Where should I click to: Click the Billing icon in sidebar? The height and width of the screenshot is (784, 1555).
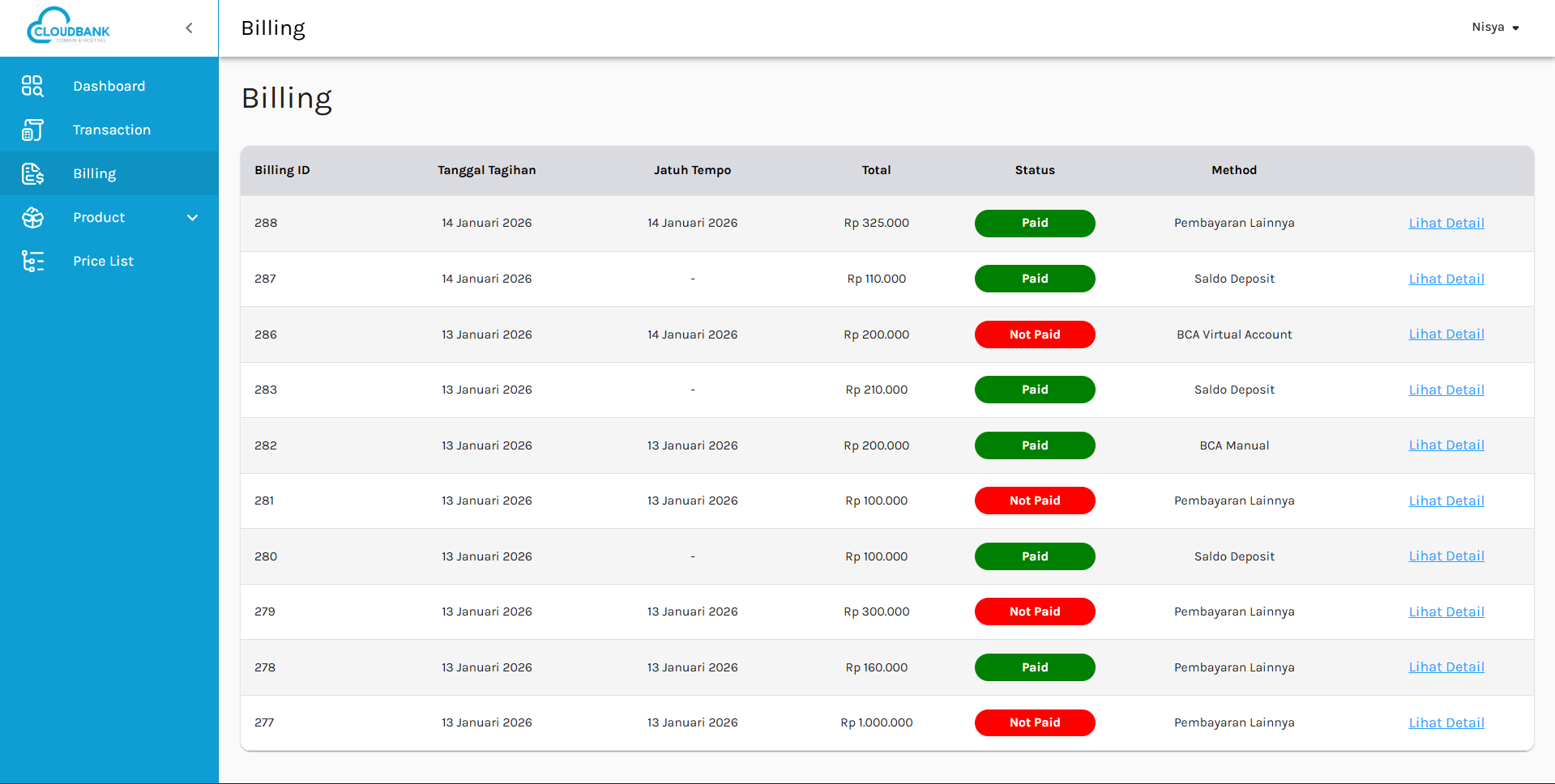(x=32, y=173)
